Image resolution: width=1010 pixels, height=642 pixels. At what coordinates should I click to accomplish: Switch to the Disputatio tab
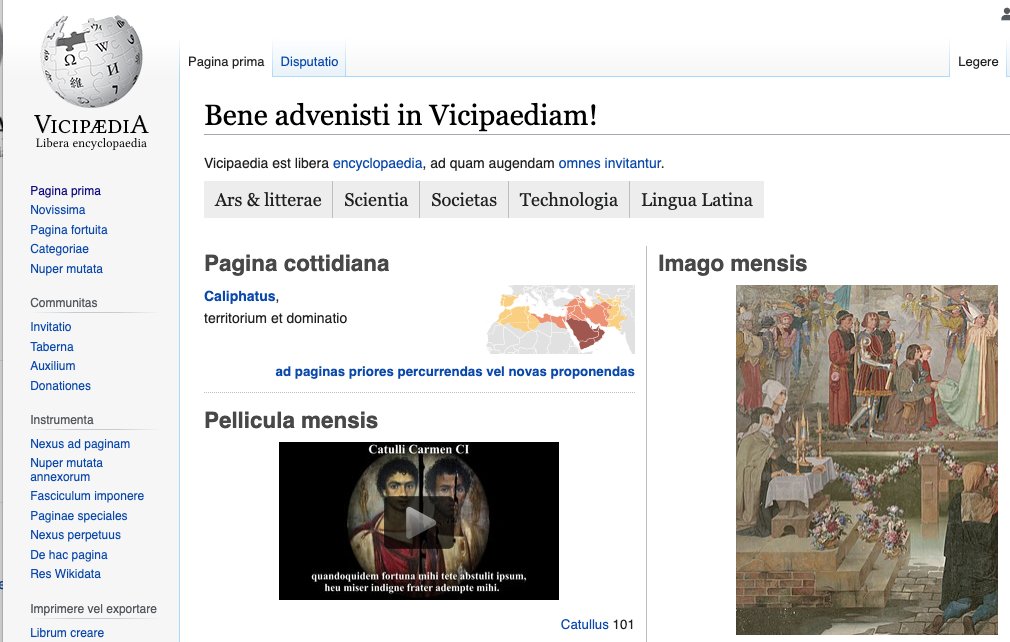(309, 61)
